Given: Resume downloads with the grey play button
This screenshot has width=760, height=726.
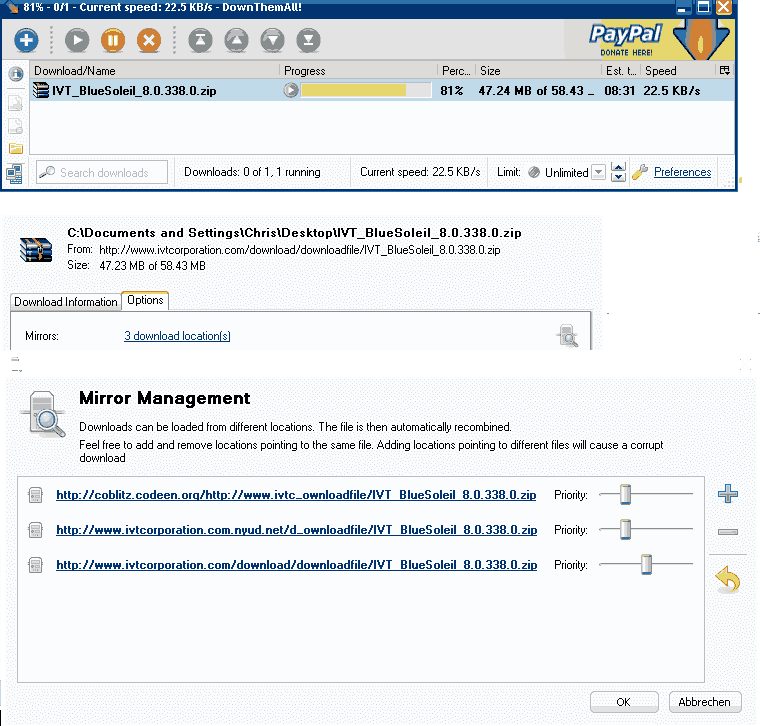Looking at the screenshot, I should [77, 40].
